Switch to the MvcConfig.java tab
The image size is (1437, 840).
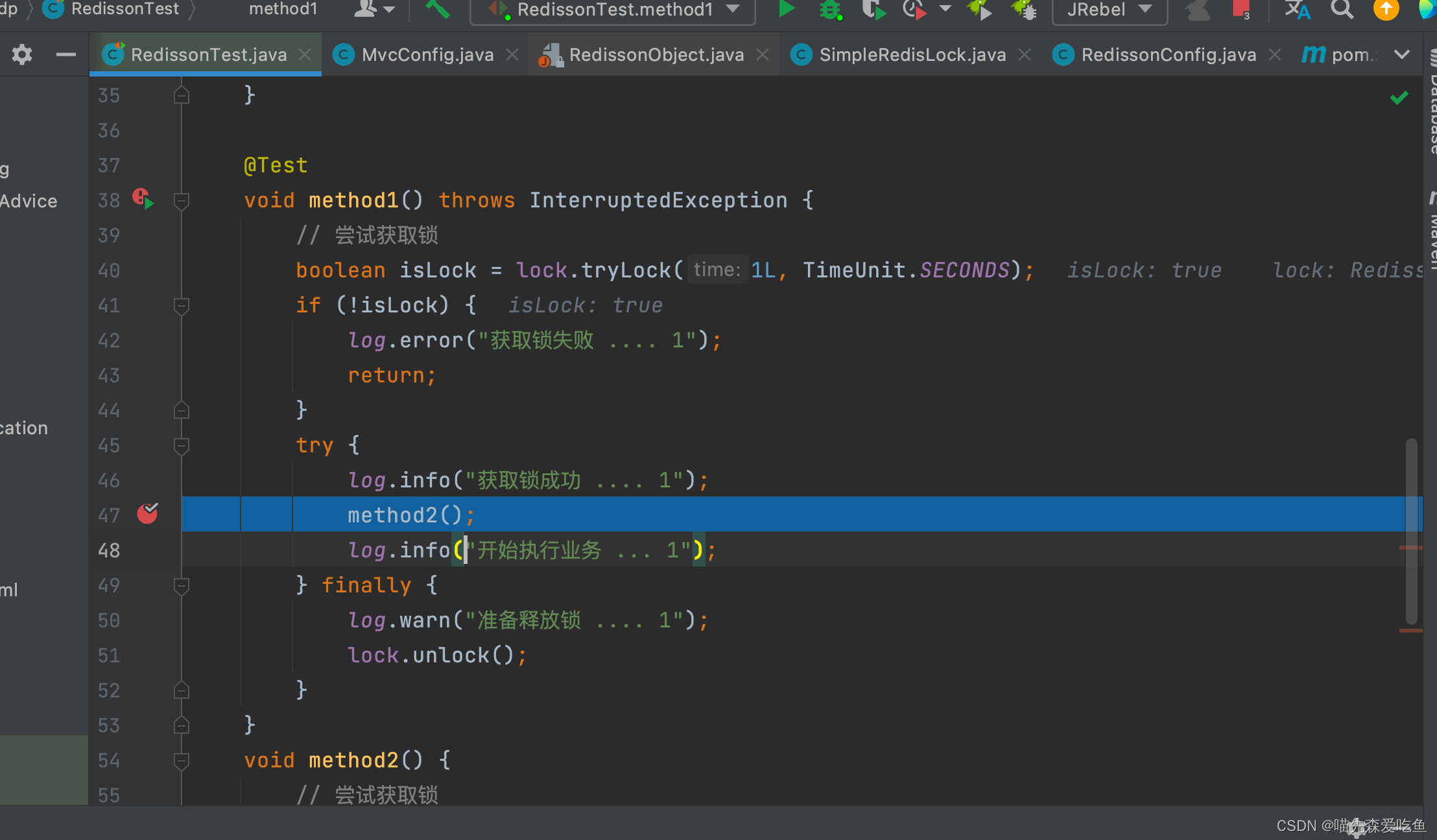tap(427, 54)
